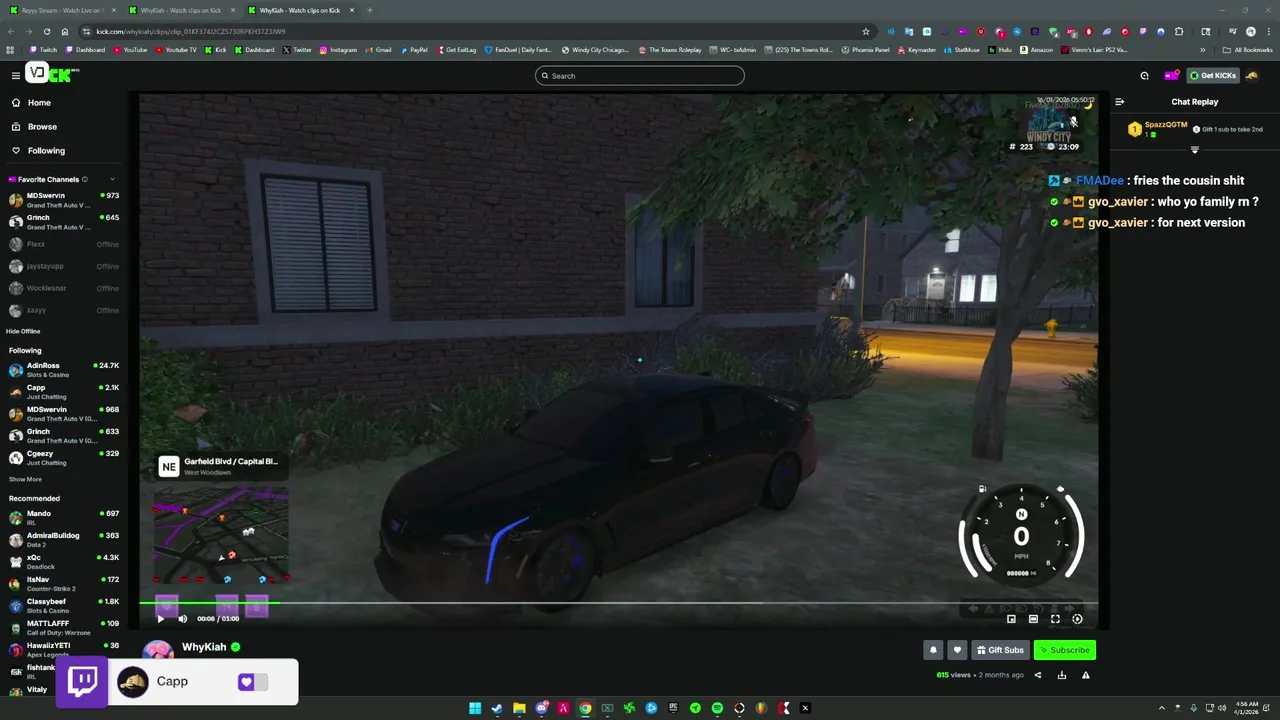Click the green Subscribe button
Image resolution: width=1280 pixels, height=720 pixels.
(x=1065, y=650)
